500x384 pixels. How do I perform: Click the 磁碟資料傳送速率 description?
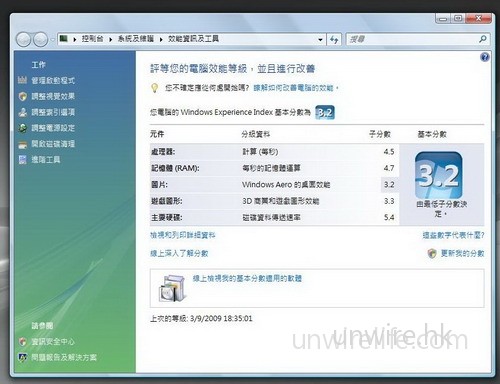click(x=271, y=218)
